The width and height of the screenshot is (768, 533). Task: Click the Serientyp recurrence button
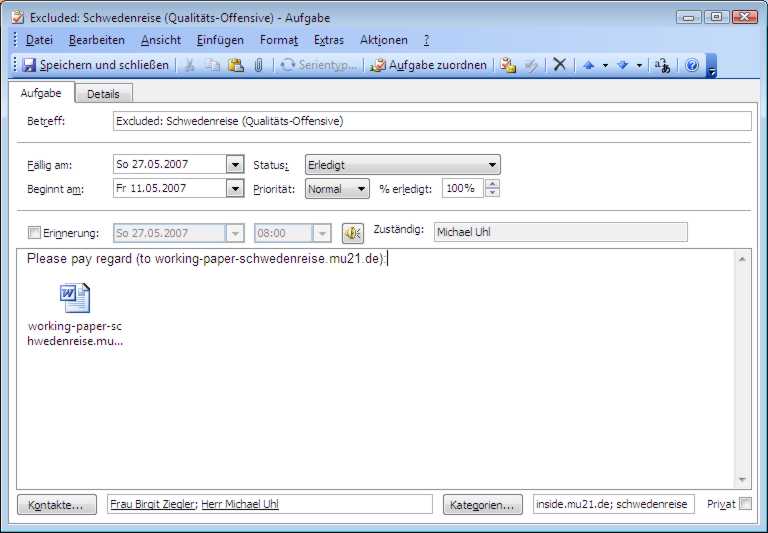[x=319, y=65]
